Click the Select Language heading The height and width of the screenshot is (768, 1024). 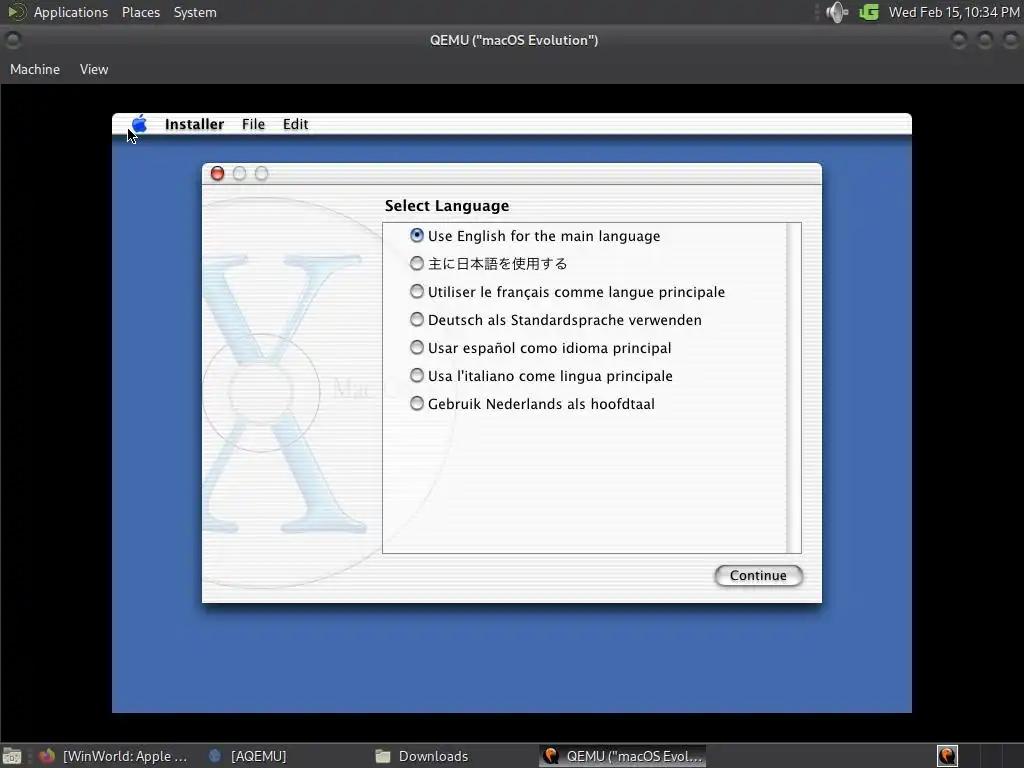[447, 206]
